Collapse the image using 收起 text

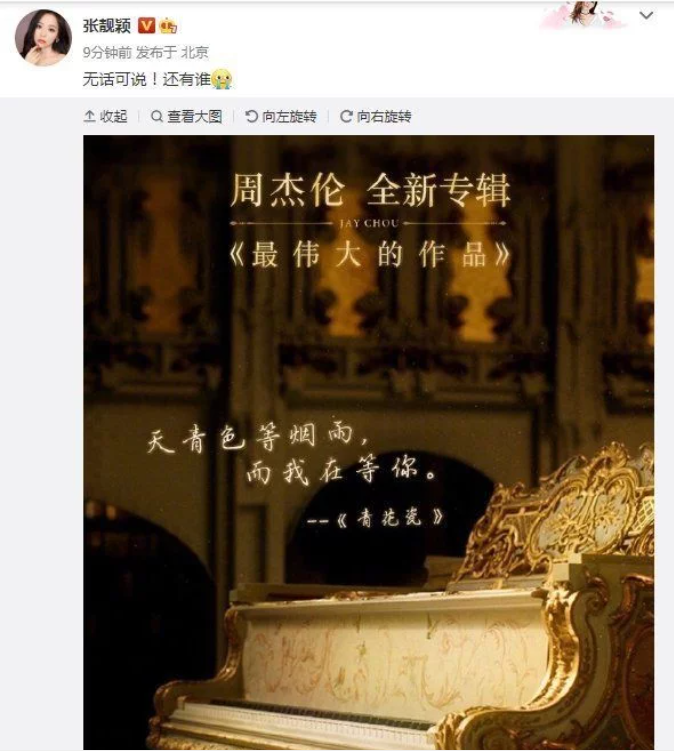pos(114,116)
